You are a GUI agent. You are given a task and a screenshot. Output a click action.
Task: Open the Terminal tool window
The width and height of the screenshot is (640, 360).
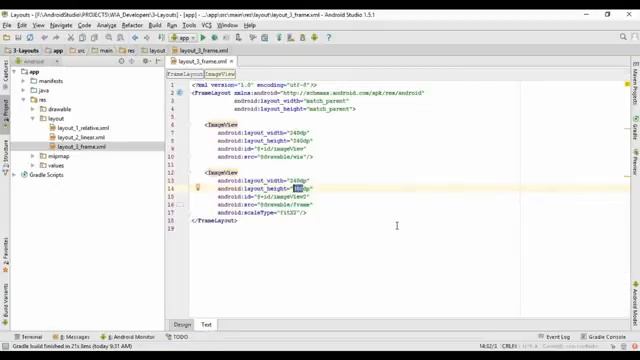click(28, 337)
